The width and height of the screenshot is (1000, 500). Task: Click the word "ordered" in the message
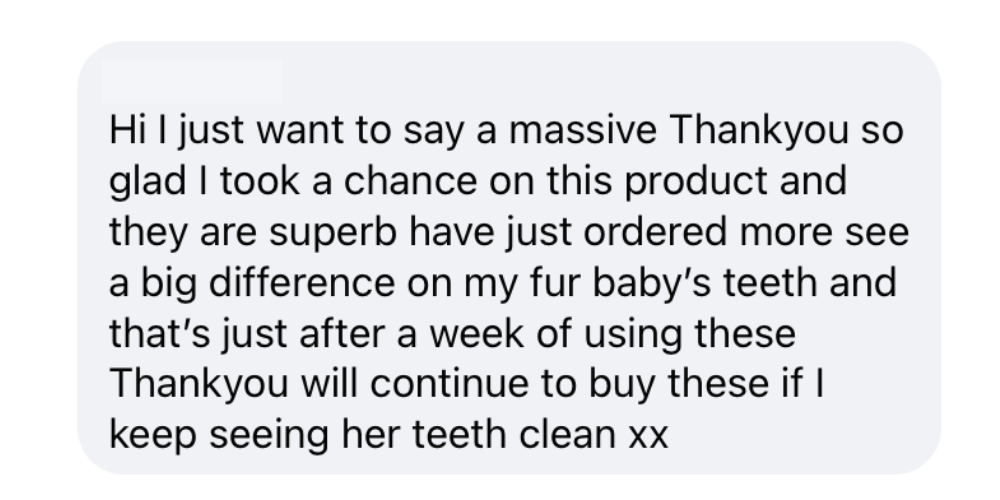[x=655, y=232]
